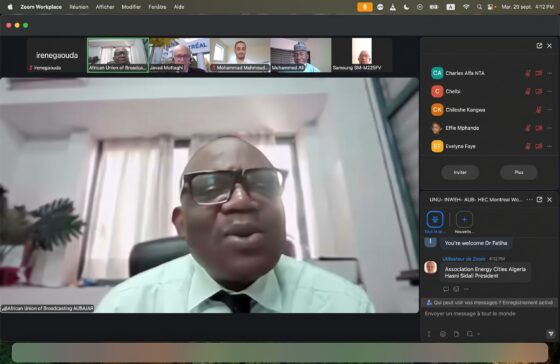
Task: Send the chat message with arrow icon
Action: pos(551,334)
